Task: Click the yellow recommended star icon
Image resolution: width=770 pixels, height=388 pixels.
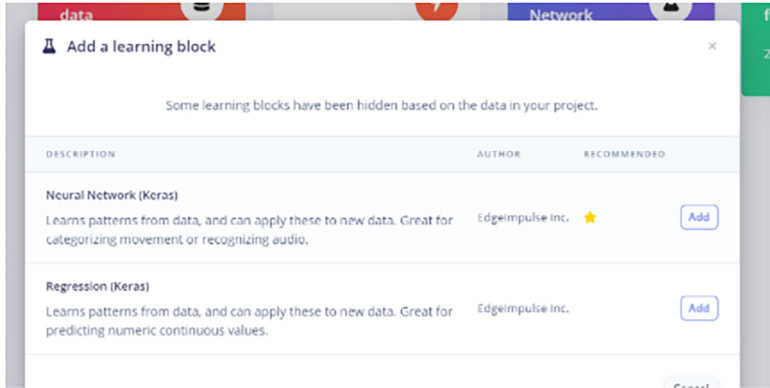Action: (590, 218)
